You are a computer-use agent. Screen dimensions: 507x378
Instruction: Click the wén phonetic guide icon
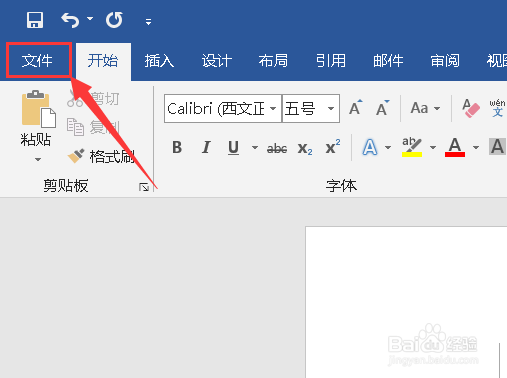click(497, 108)
